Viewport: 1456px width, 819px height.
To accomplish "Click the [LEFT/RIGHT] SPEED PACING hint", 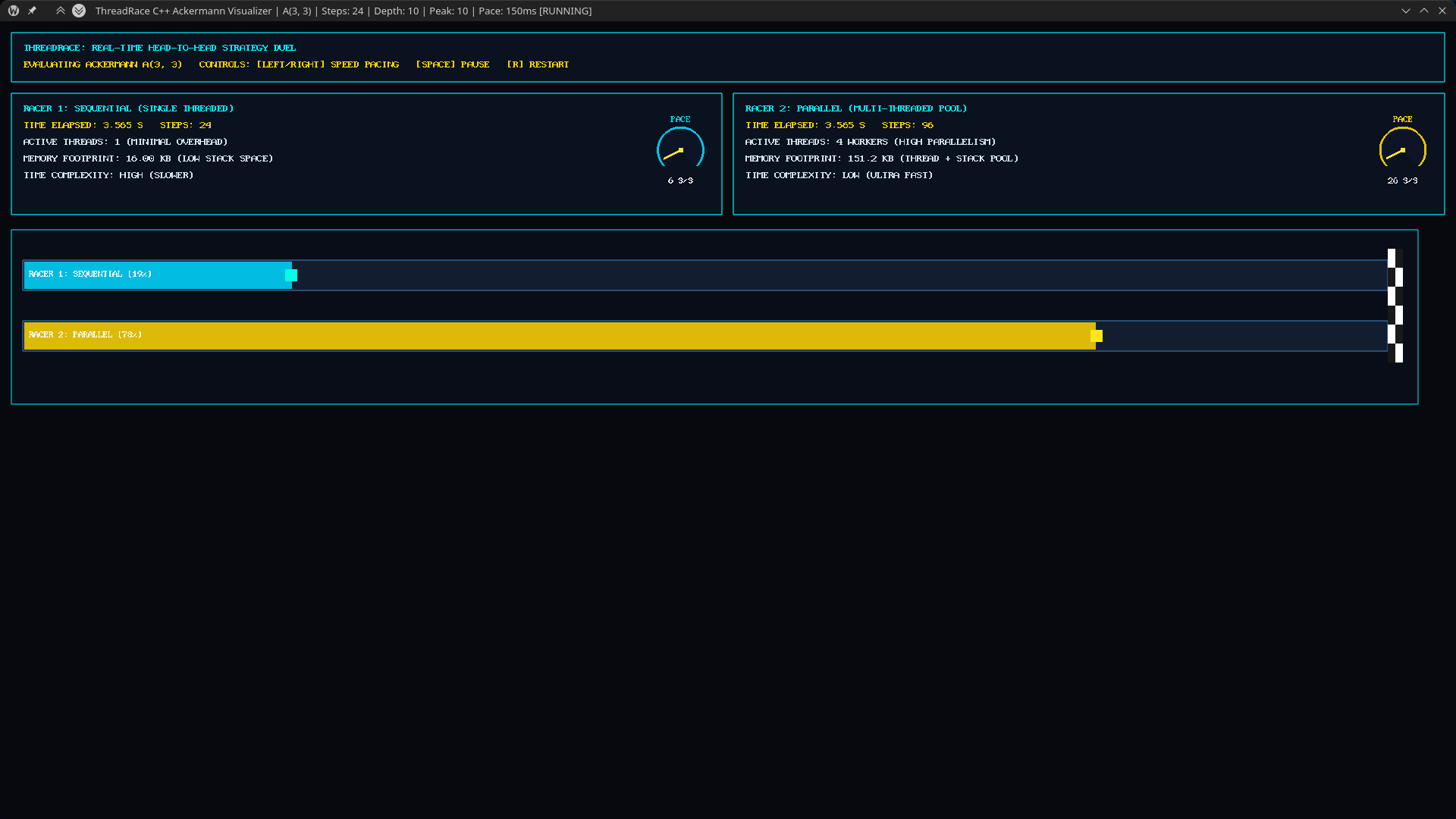I will [x=328, y=64].
